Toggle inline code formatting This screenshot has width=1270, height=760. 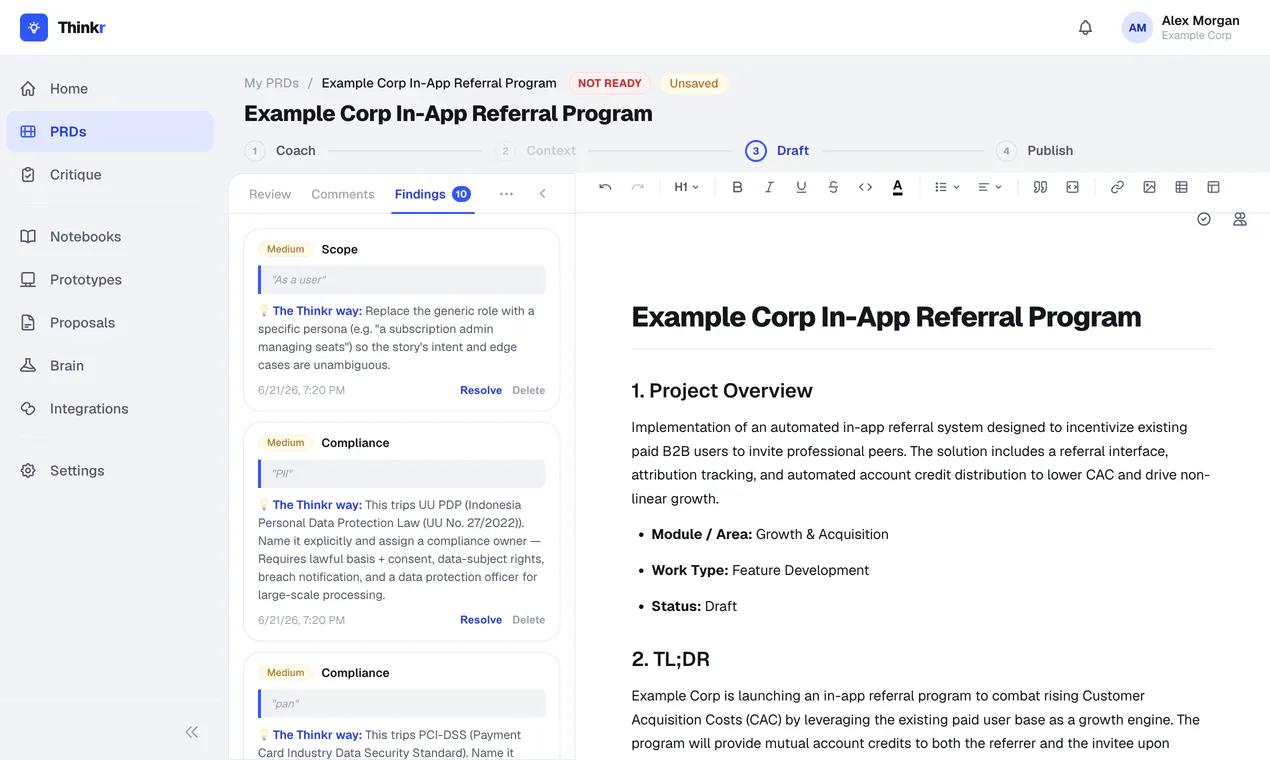(x=865, y=187)
